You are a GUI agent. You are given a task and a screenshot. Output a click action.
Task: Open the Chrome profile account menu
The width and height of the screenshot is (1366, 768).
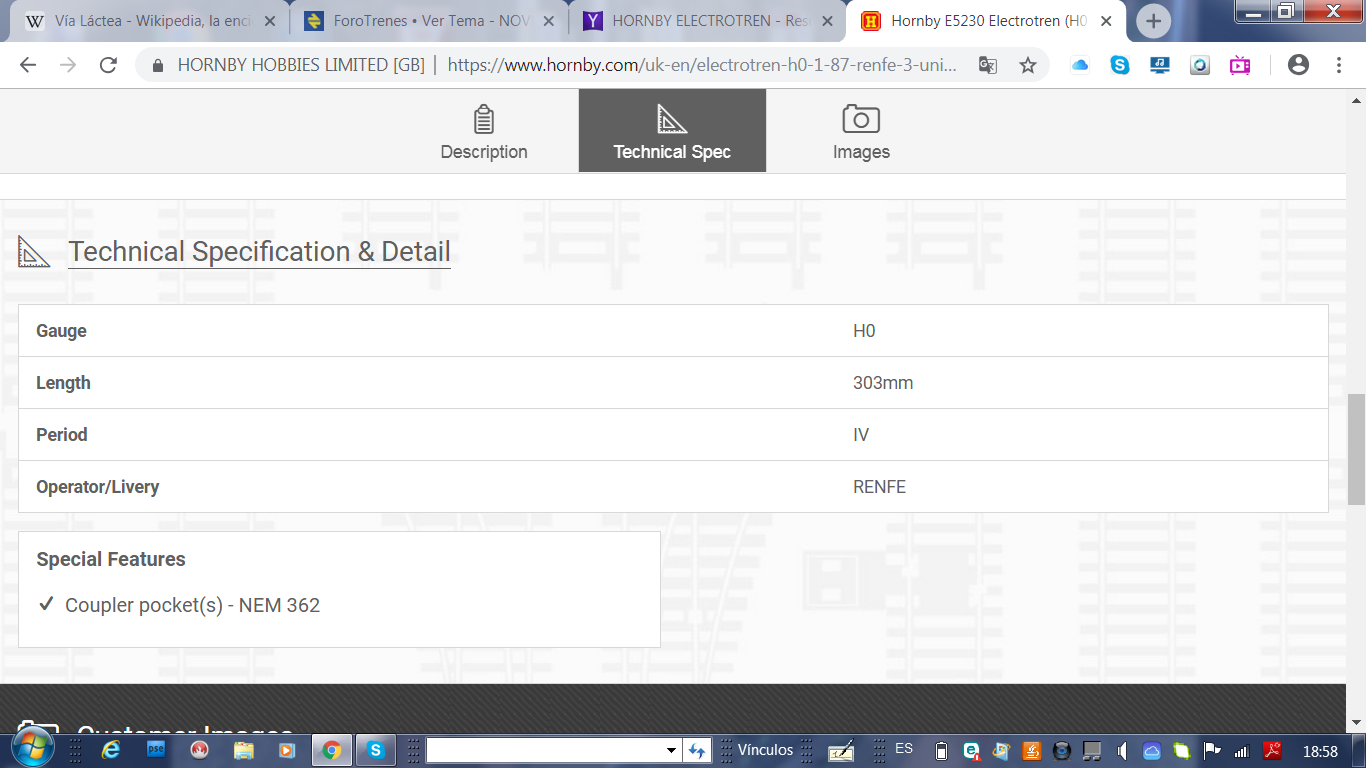[1298, 65]
